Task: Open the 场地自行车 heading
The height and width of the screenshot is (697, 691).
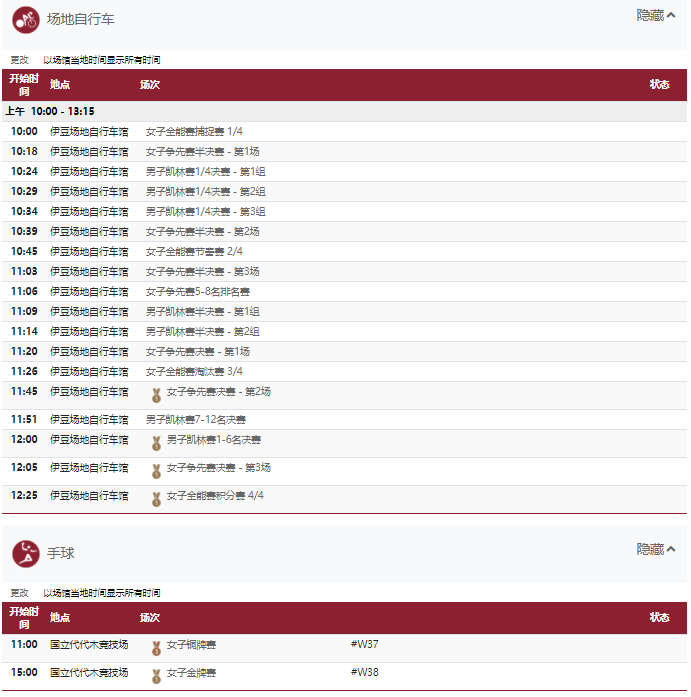Action: coord(81,19)
